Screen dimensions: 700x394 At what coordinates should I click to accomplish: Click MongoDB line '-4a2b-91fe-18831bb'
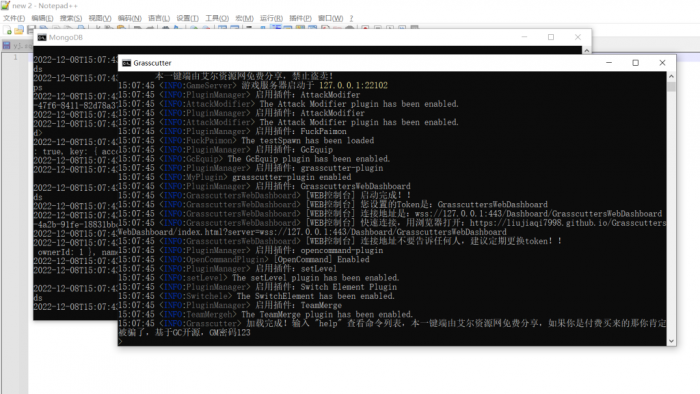coord(75,224)
